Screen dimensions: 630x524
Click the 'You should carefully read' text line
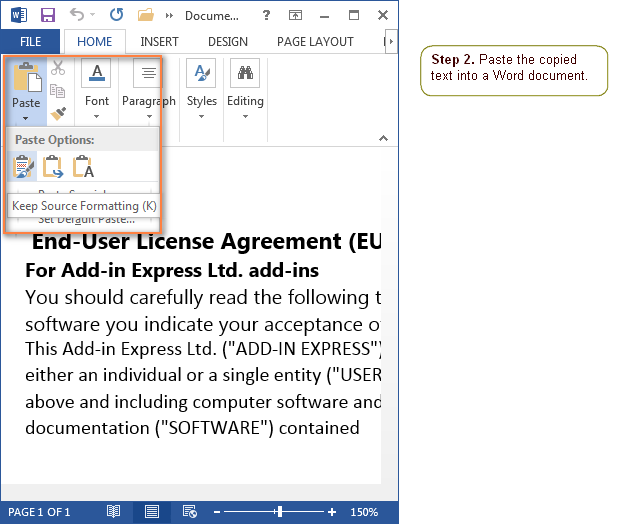click(x=203, y=297)
